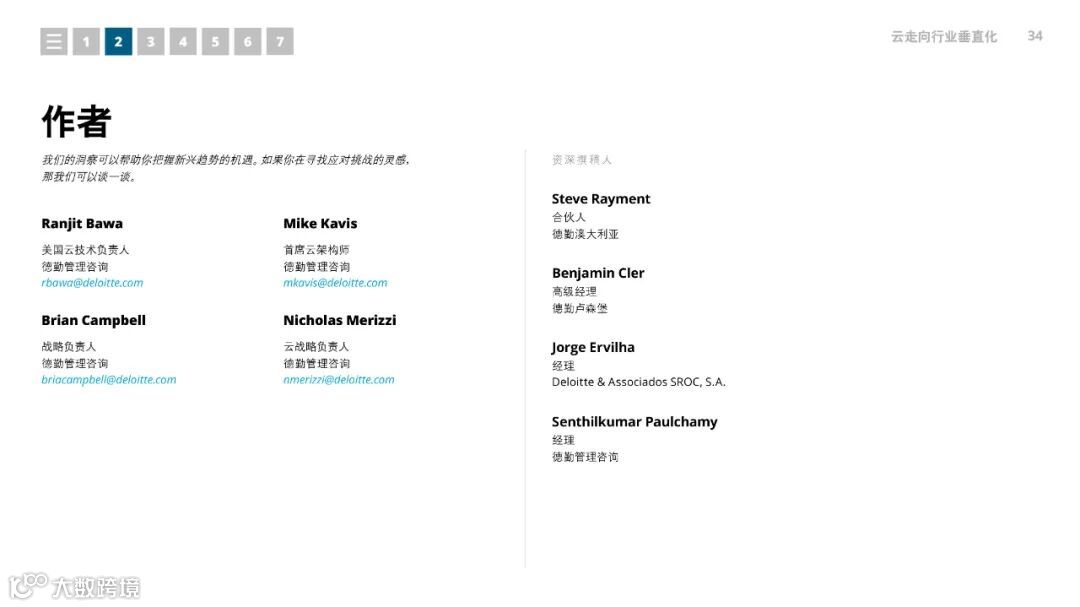Click Deloitte & Associados SROC, S.A. text
Screen dimensions: 1080x607
638,382
